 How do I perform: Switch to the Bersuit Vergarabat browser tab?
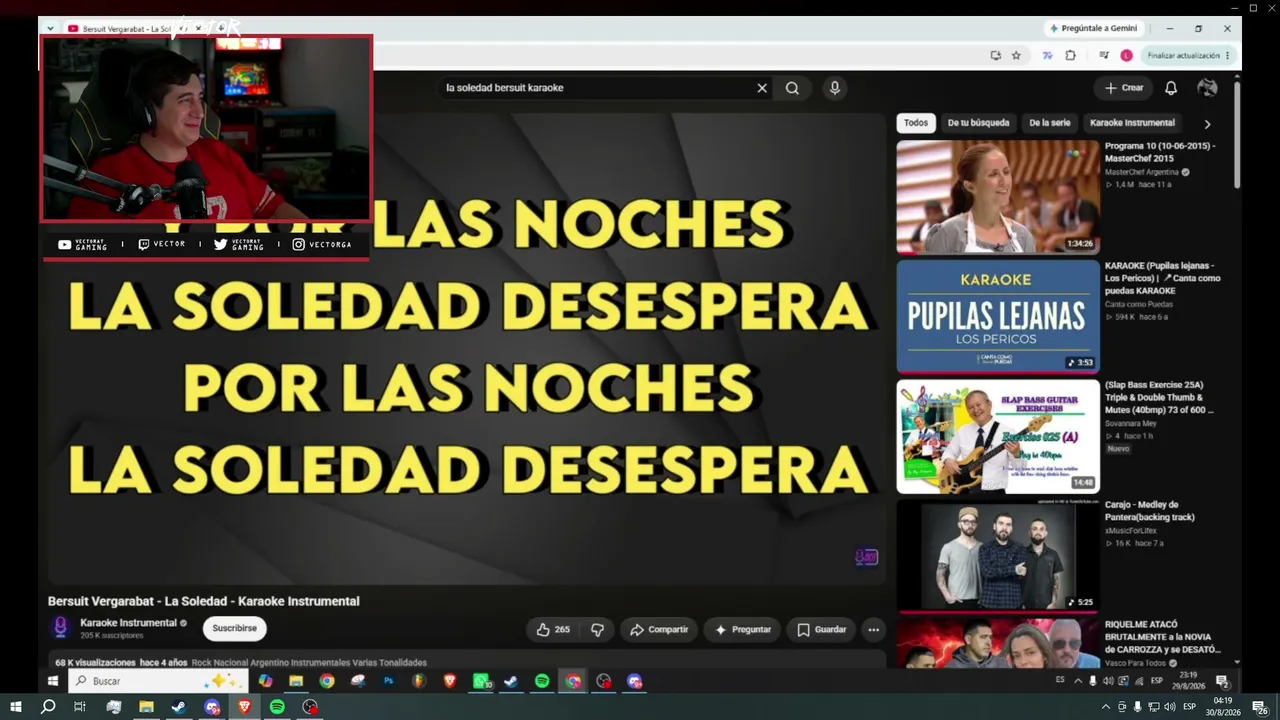(128, 29)
